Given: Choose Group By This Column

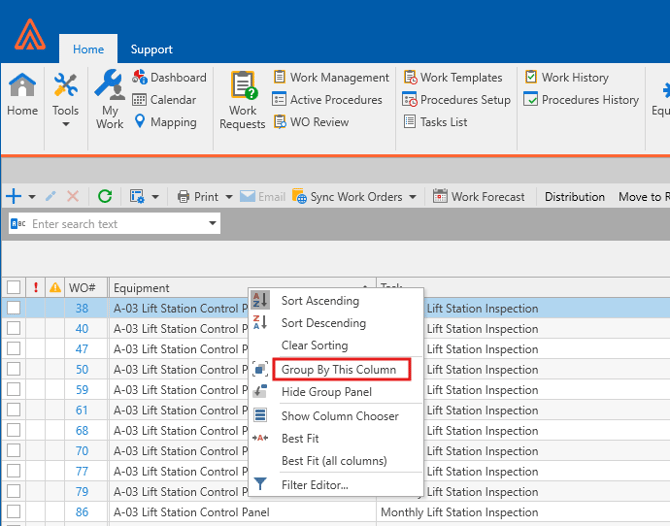Looking at the screenshot, I should tap(338, 369).
